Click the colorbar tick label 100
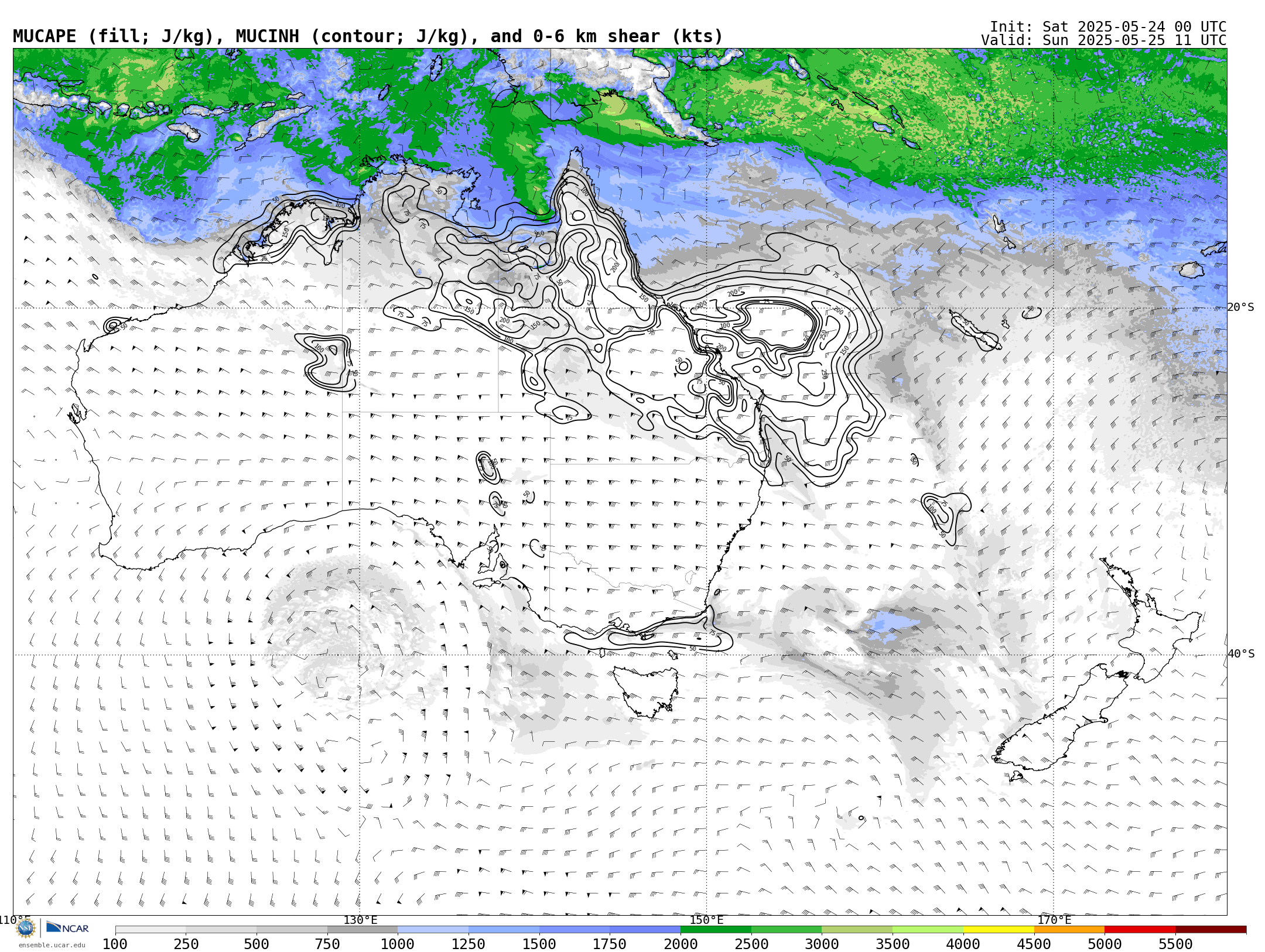Viewport: 1265px width, 952px height. 115,944
